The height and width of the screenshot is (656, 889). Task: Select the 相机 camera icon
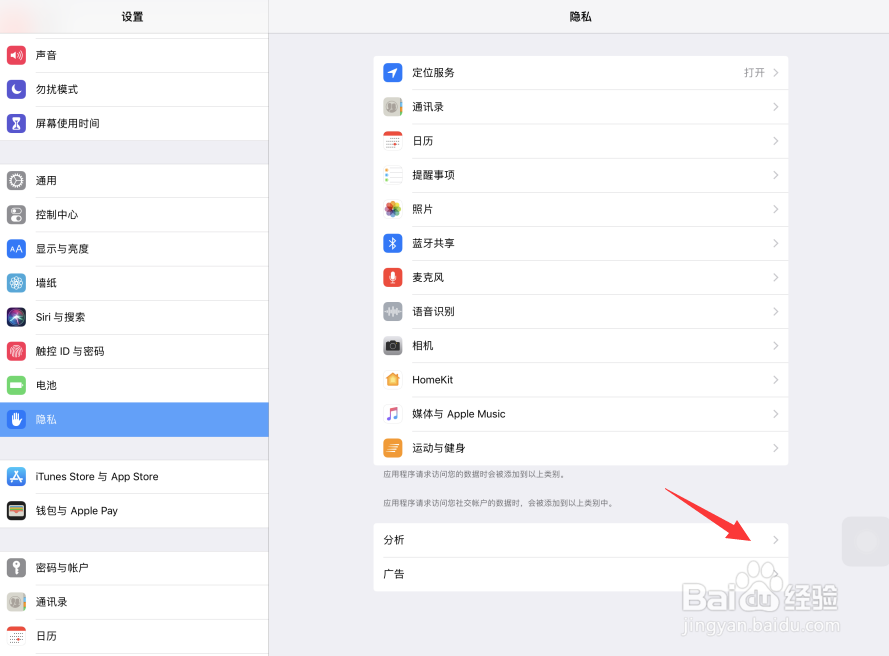click(x=392, y=345)
